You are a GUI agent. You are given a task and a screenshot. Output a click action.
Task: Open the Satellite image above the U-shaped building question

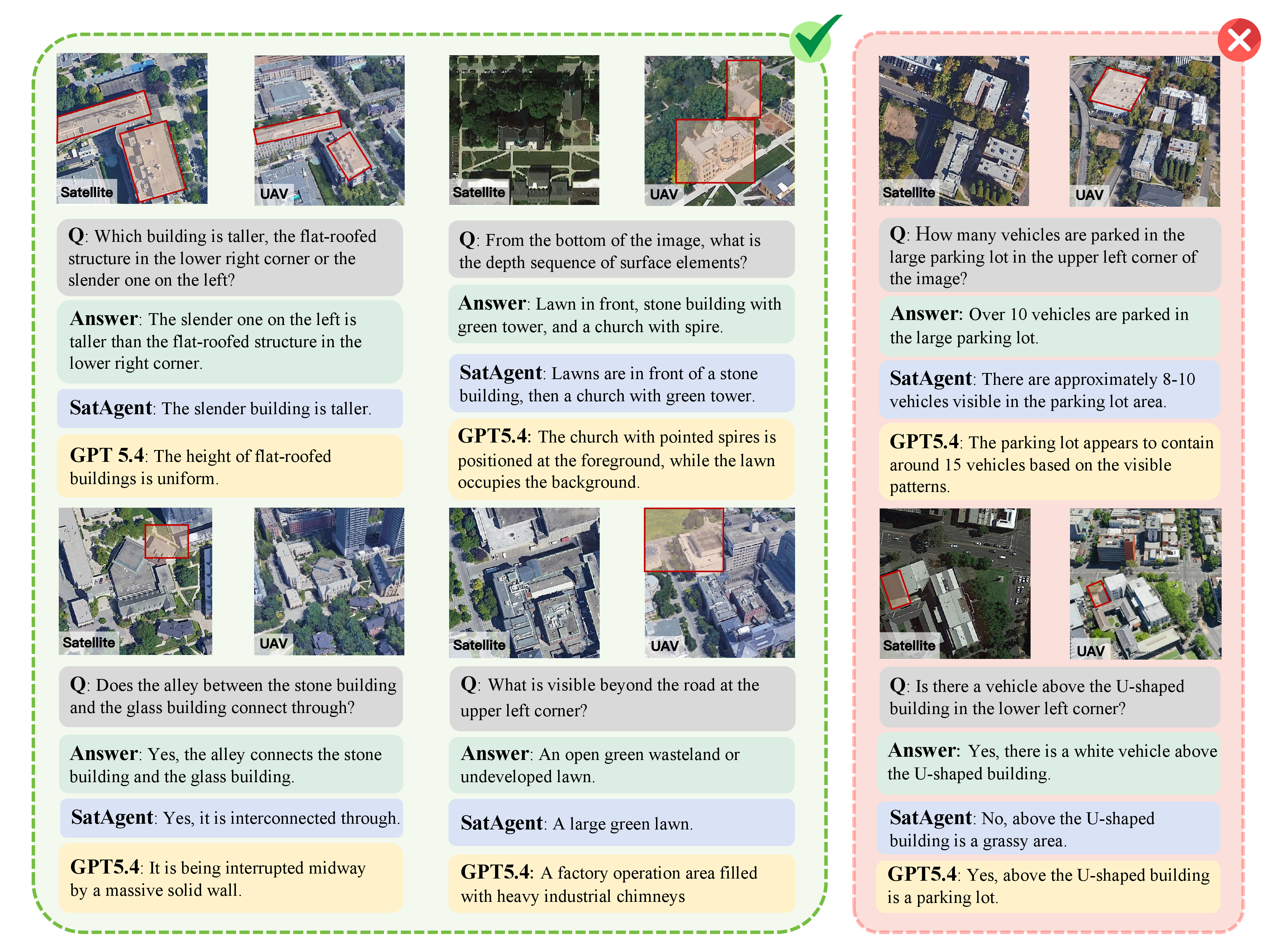point(955,583)
